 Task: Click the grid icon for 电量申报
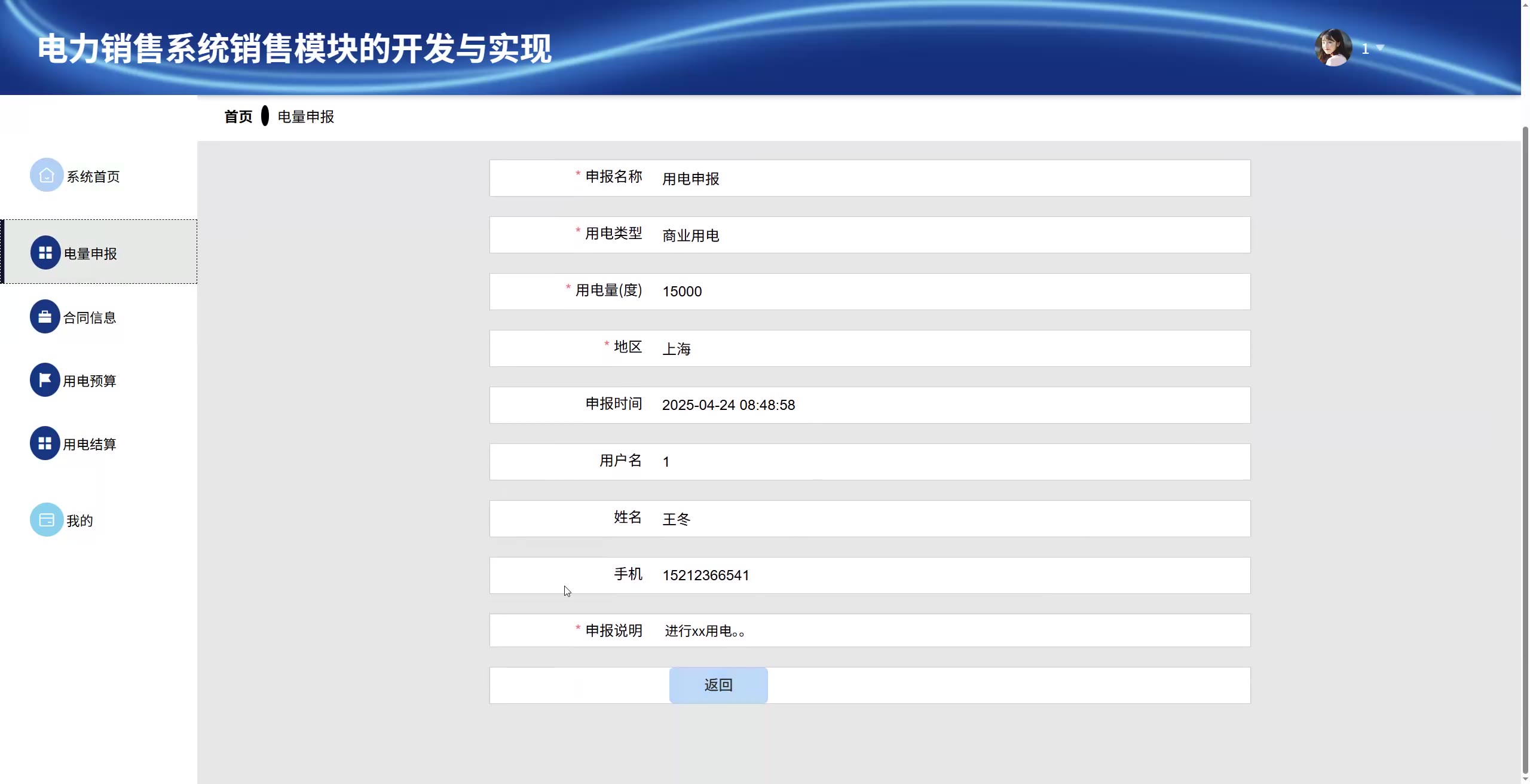(45, 253)
